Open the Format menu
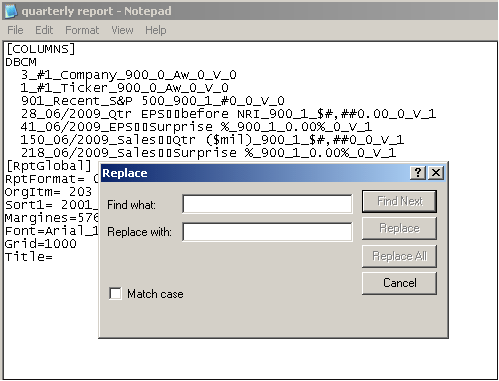Image resolution: width=499 pixels, height=381 pixels. point(82,30)
